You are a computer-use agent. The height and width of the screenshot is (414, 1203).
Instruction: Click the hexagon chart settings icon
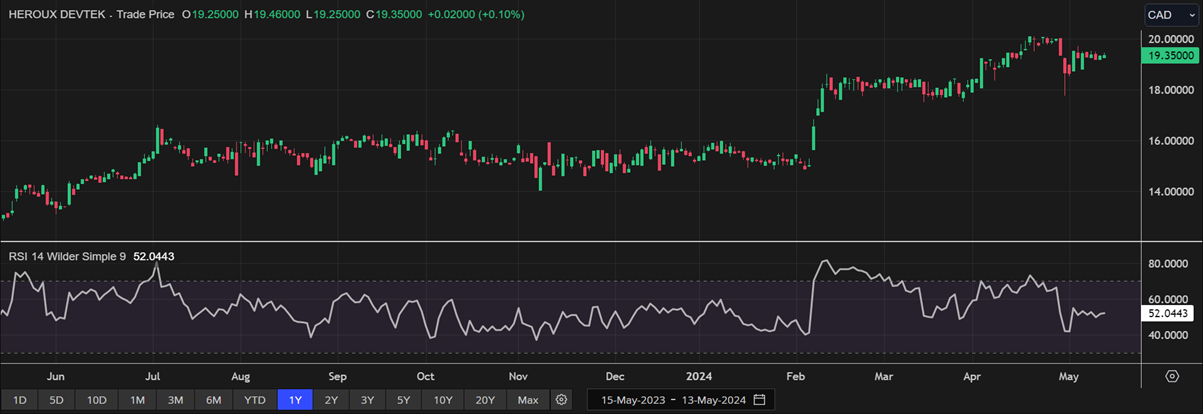1171,376
